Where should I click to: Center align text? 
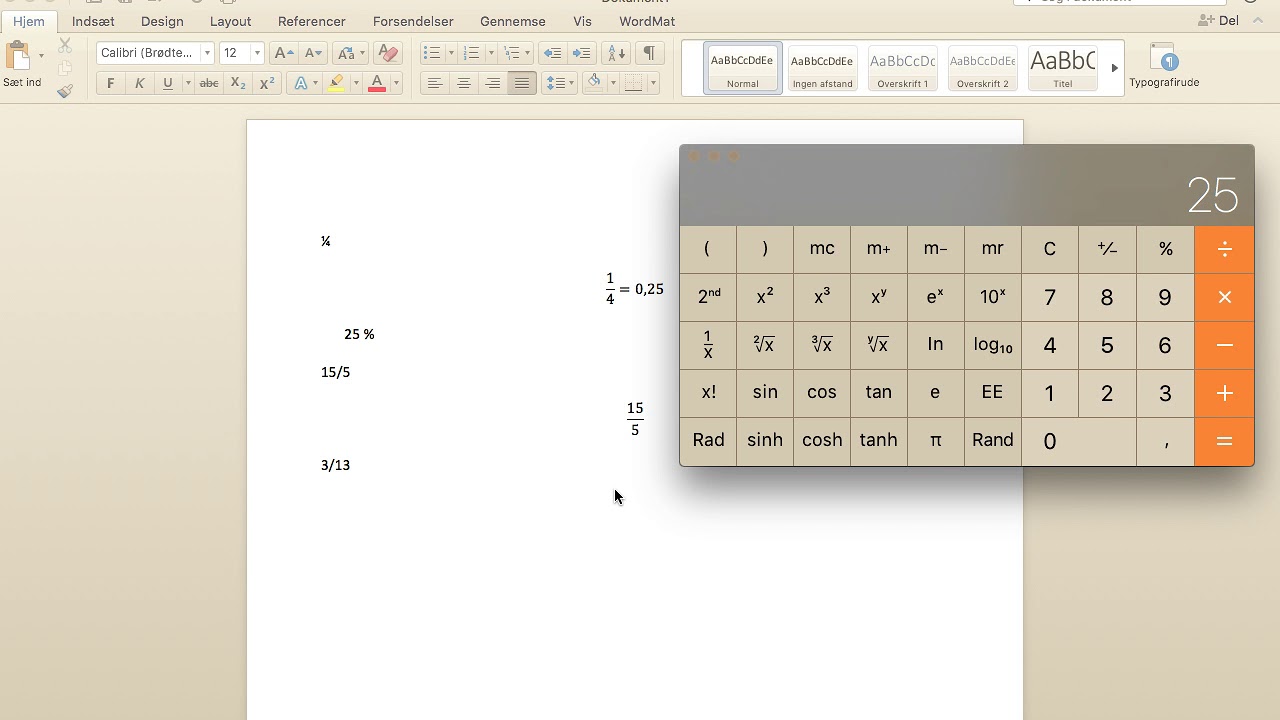click(x=464, y=84)
